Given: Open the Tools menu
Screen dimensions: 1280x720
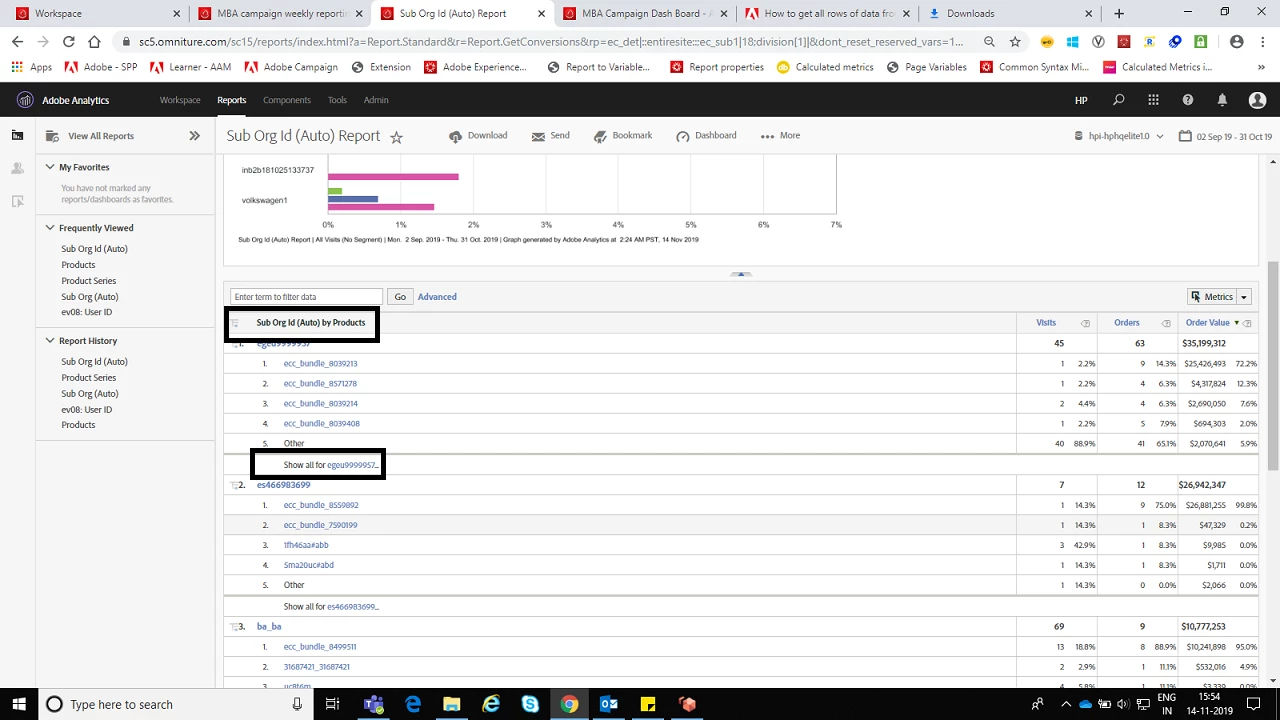Looking at the screenshot, I should [x=337, y=100].
